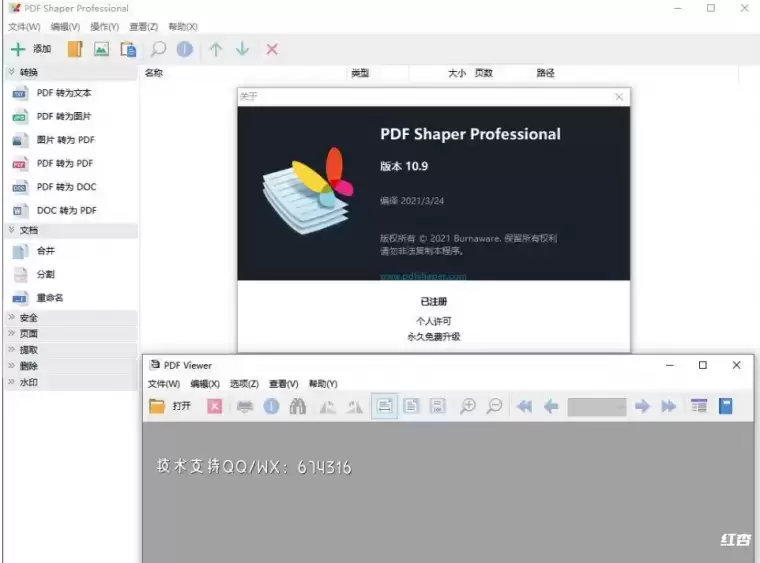Image resolution: width=760 pixels, height=563 pixels.
Task: Click zoom in magnifier in PDF Viewer
Action: [468, 406]
